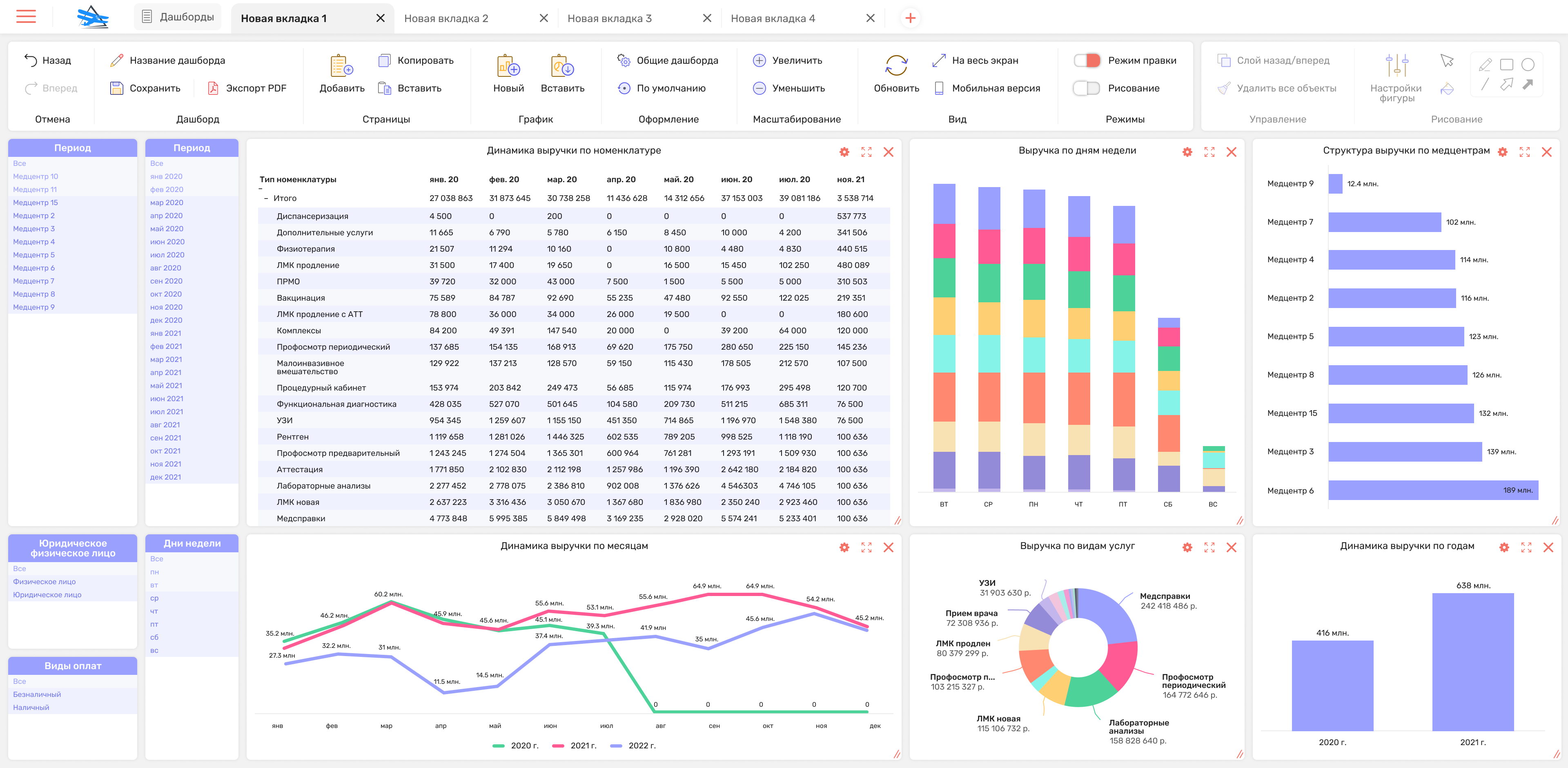Click the Refresh (Обновить) icon
This screenshot has width=1568, height=768.
[896, 66]
